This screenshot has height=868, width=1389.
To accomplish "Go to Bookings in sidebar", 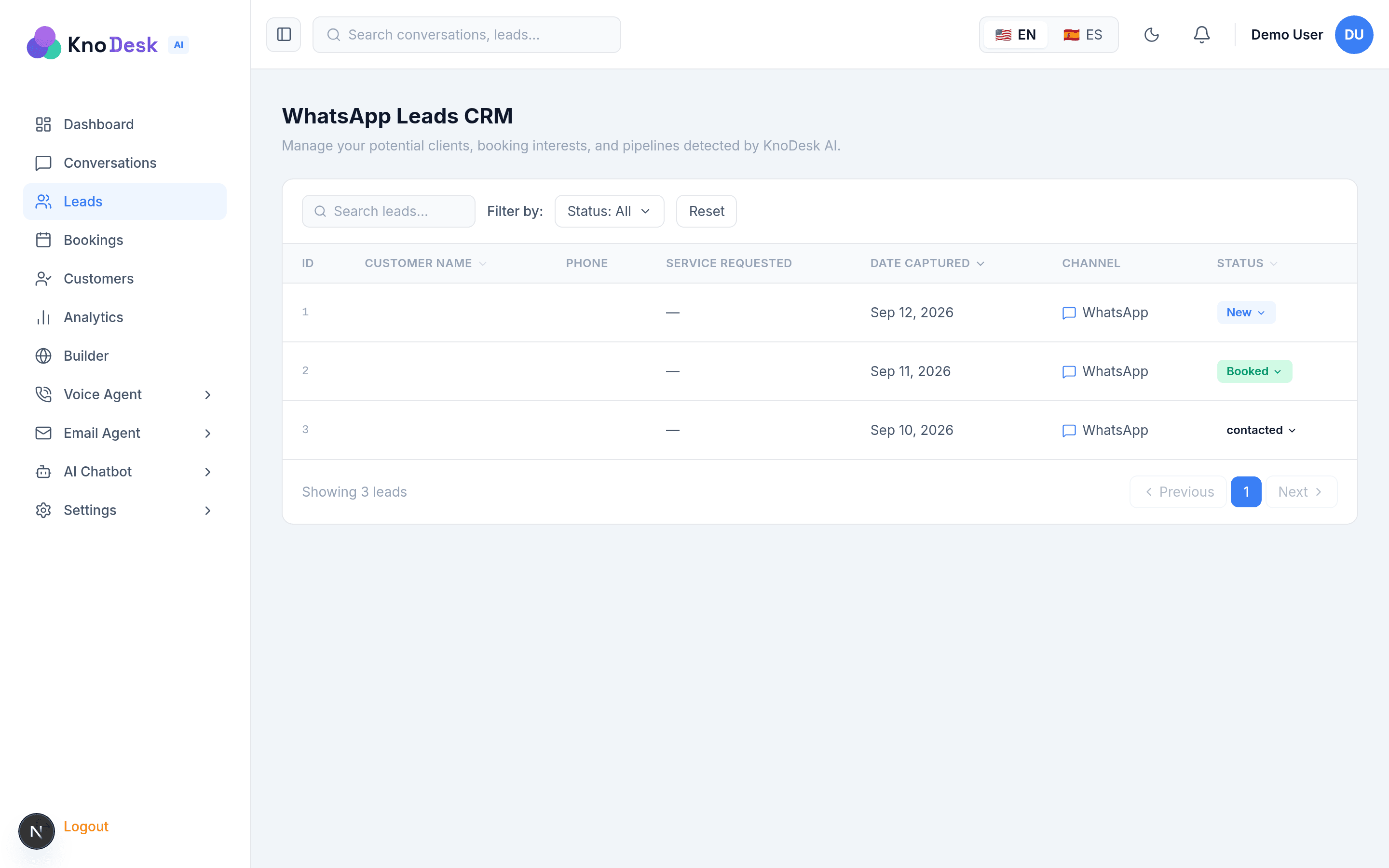I will coord(124,240).
